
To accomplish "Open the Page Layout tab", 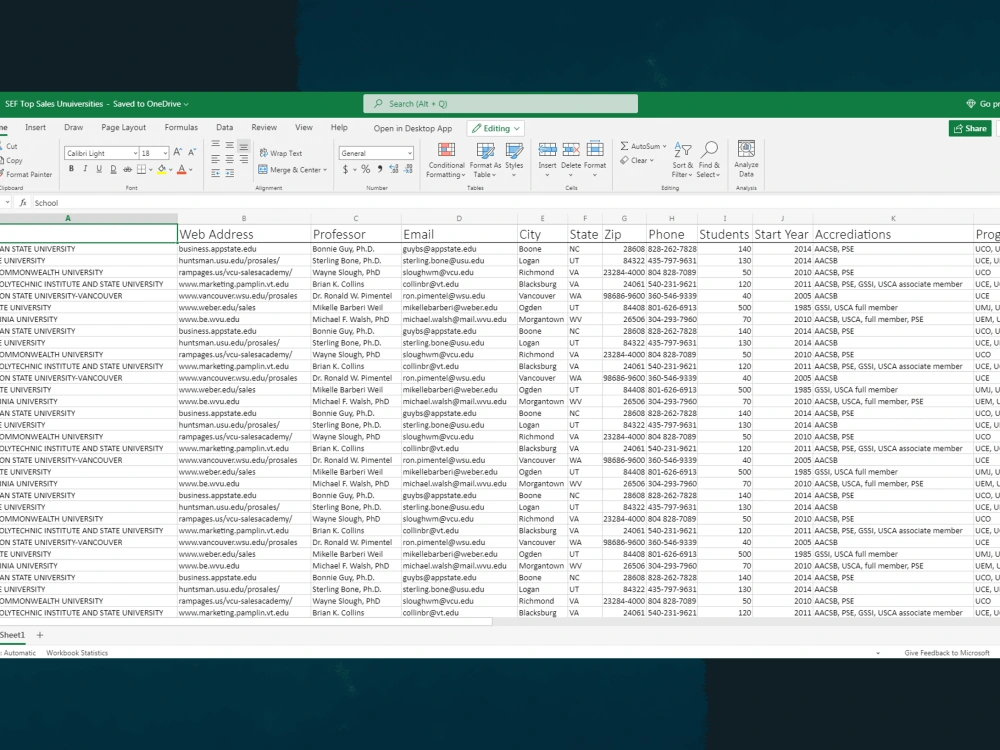I will coord(124,128).
